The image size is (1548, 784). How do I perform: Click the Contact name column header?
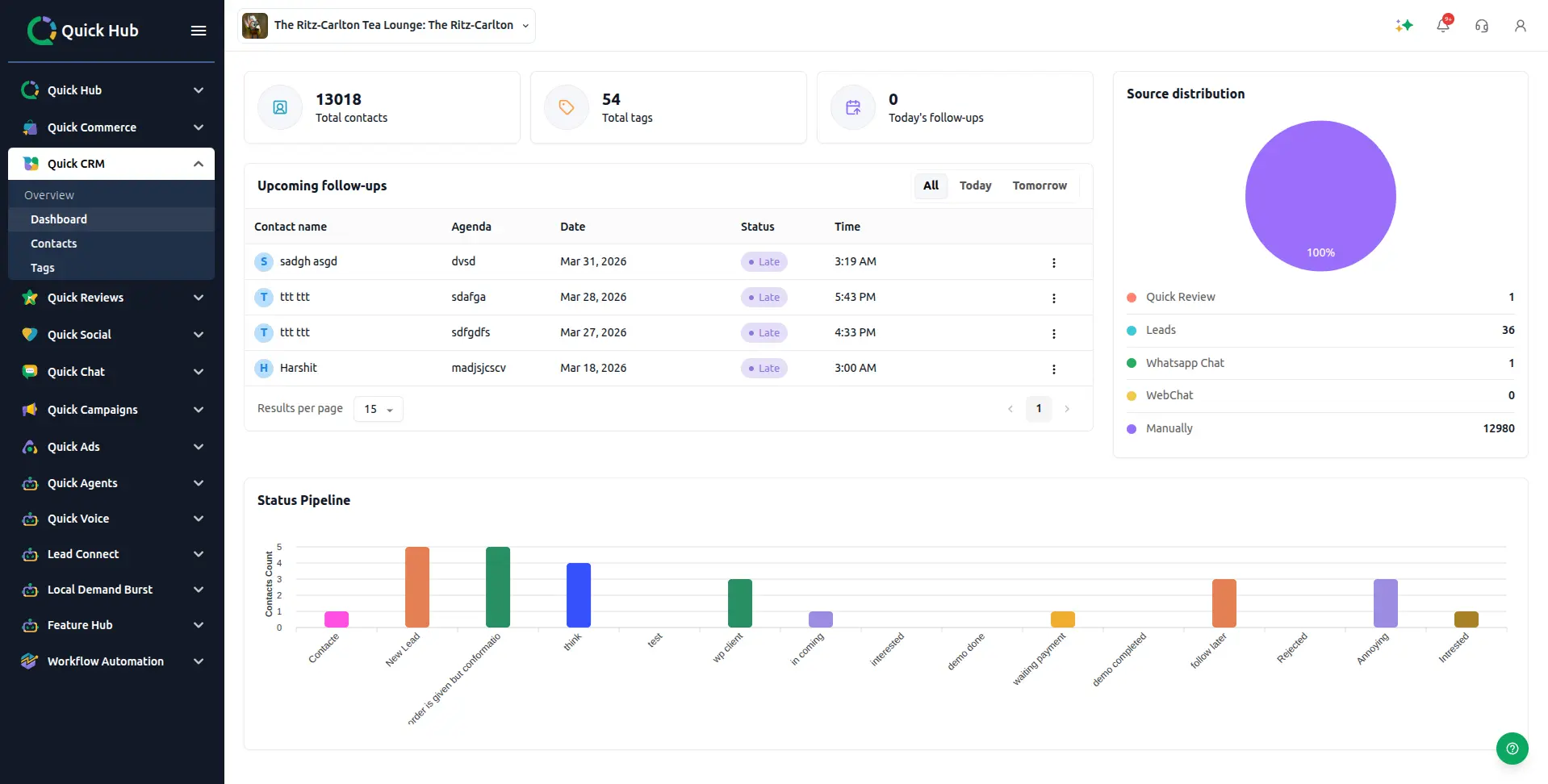(291, 227)
